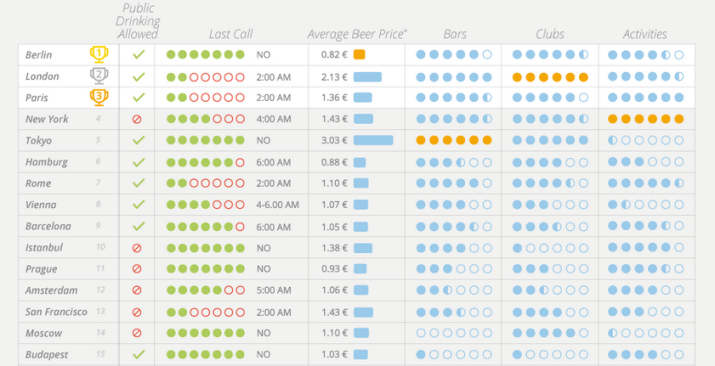Screen dimensions: 715x366
Task: Click New York's red prohibited drinking icon
Action: coord(136,119)
